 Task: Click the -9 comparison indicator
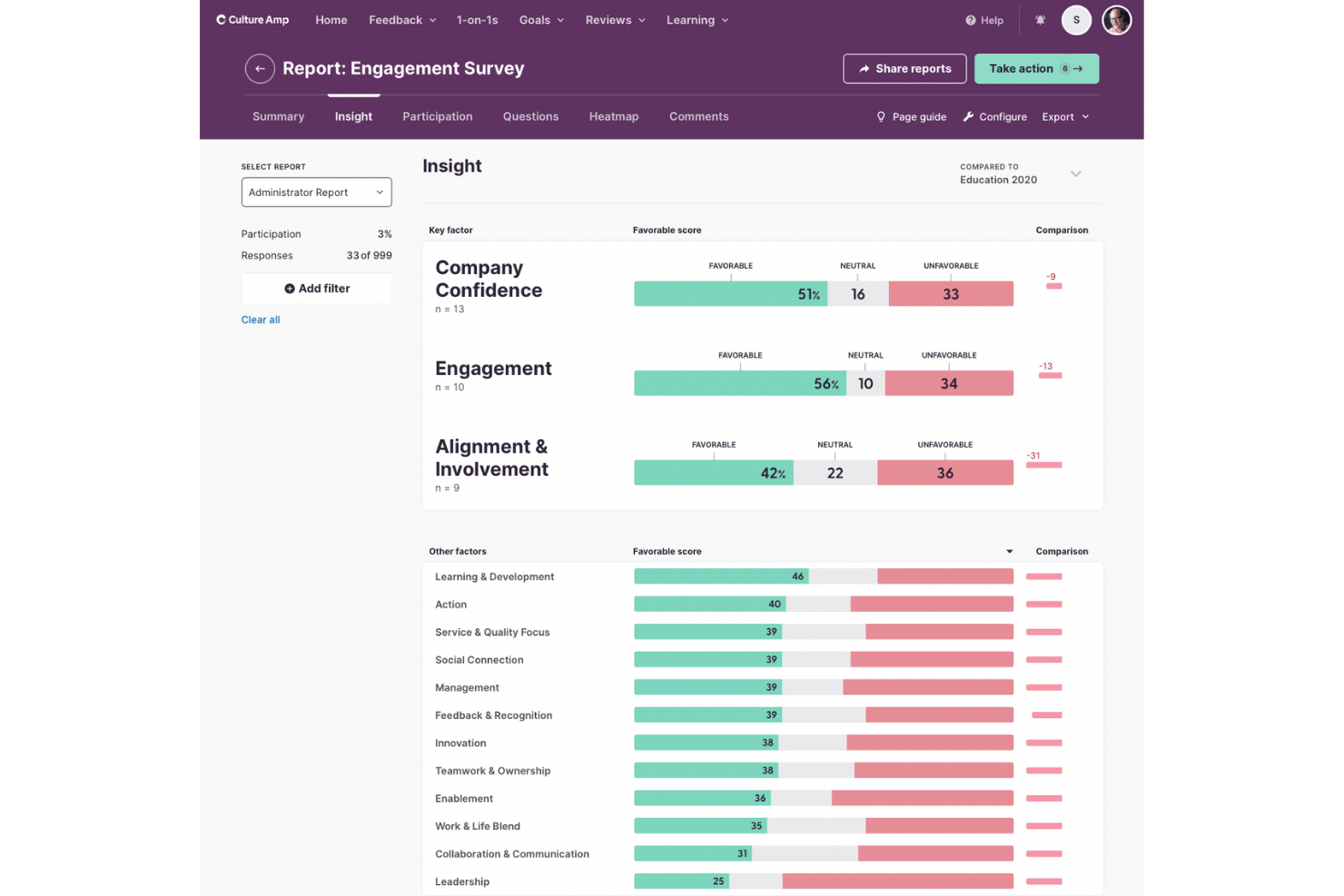(1053, 281)
